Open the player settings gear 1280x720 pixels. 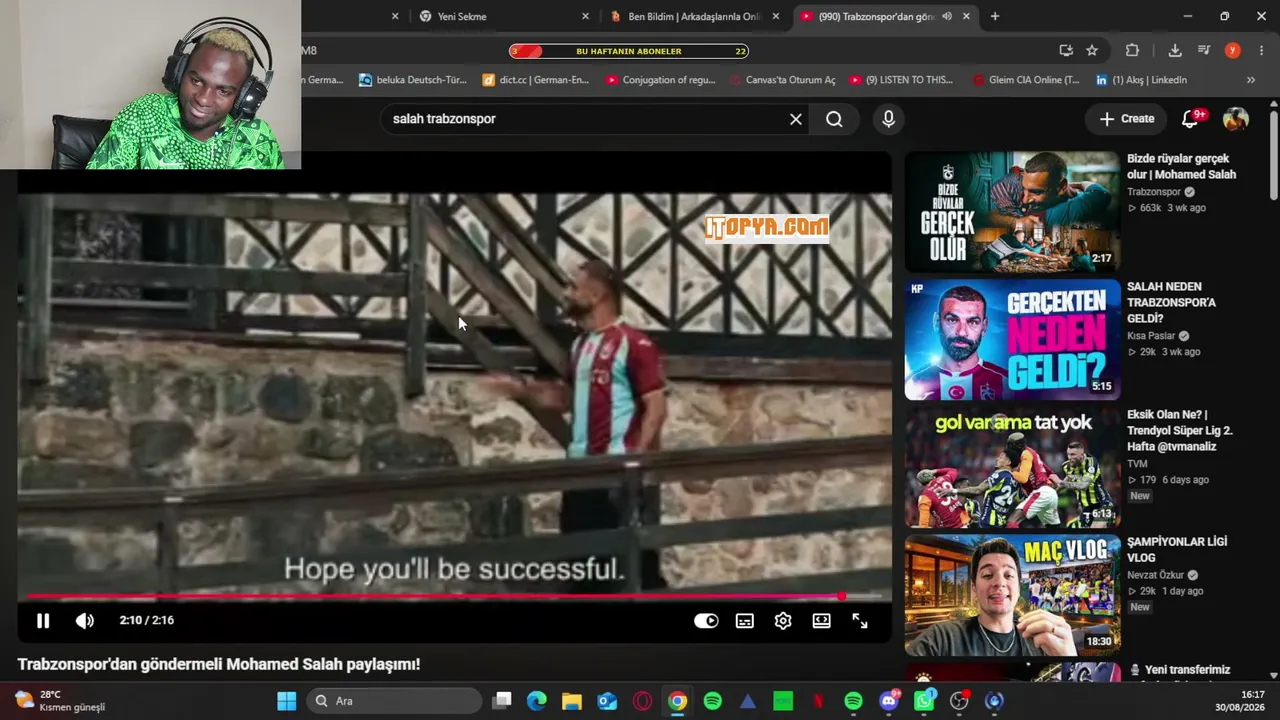783,621
